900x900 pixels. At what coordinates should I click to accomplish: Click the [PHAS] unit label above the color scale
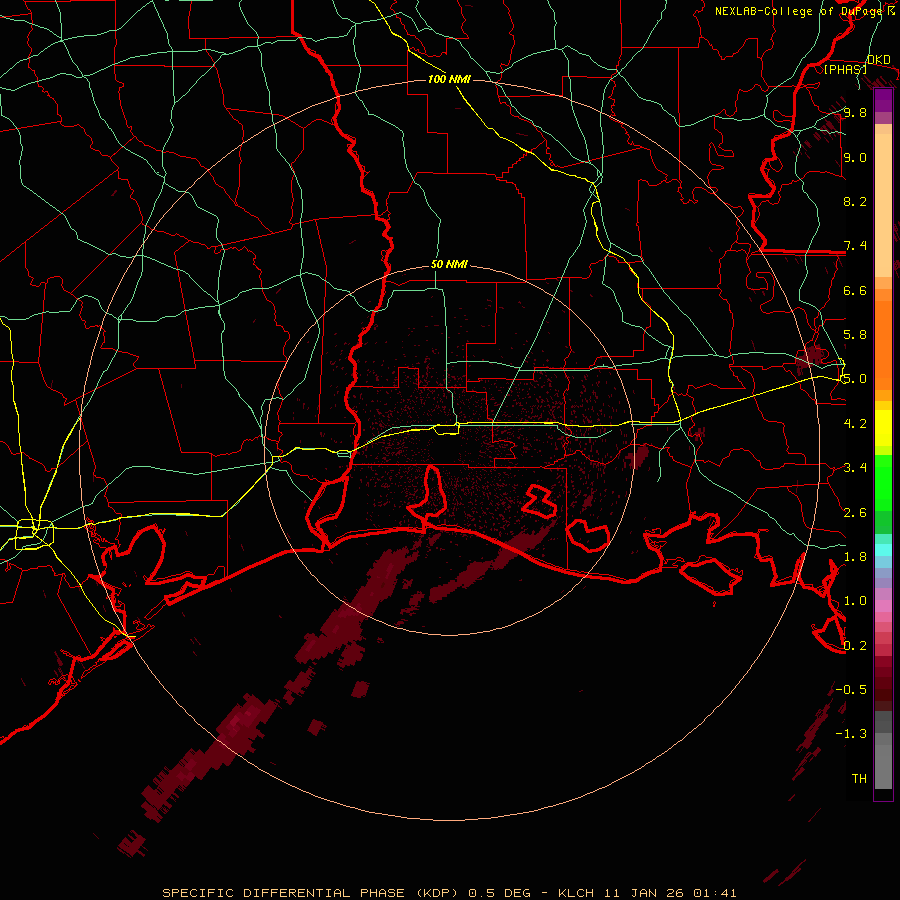(845, 69)
